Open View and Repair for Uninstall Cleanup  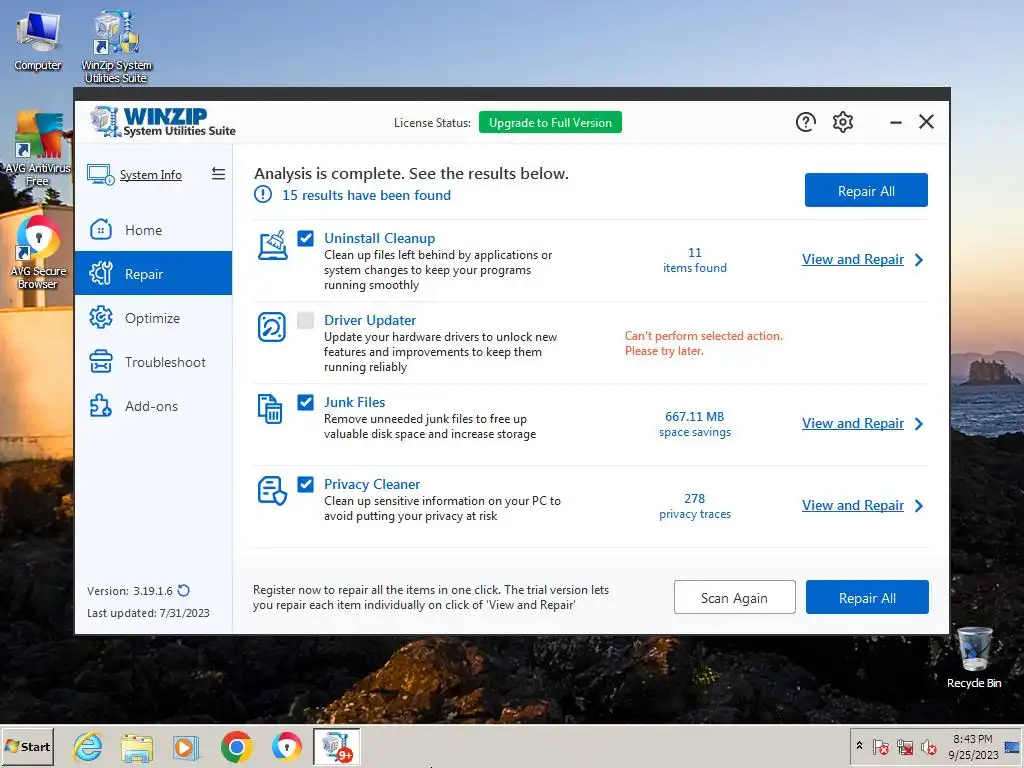(x=852, y=259)
